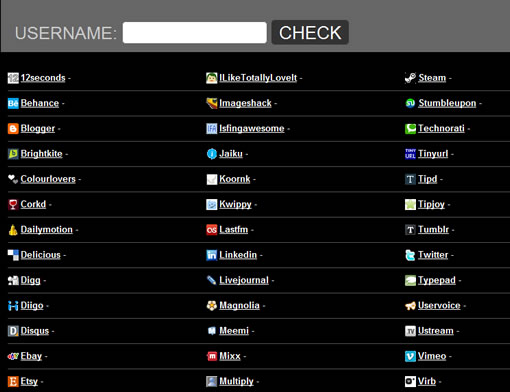Click the Mixx red icon
This screenshot has width=510, height=392.
[212, 356]
